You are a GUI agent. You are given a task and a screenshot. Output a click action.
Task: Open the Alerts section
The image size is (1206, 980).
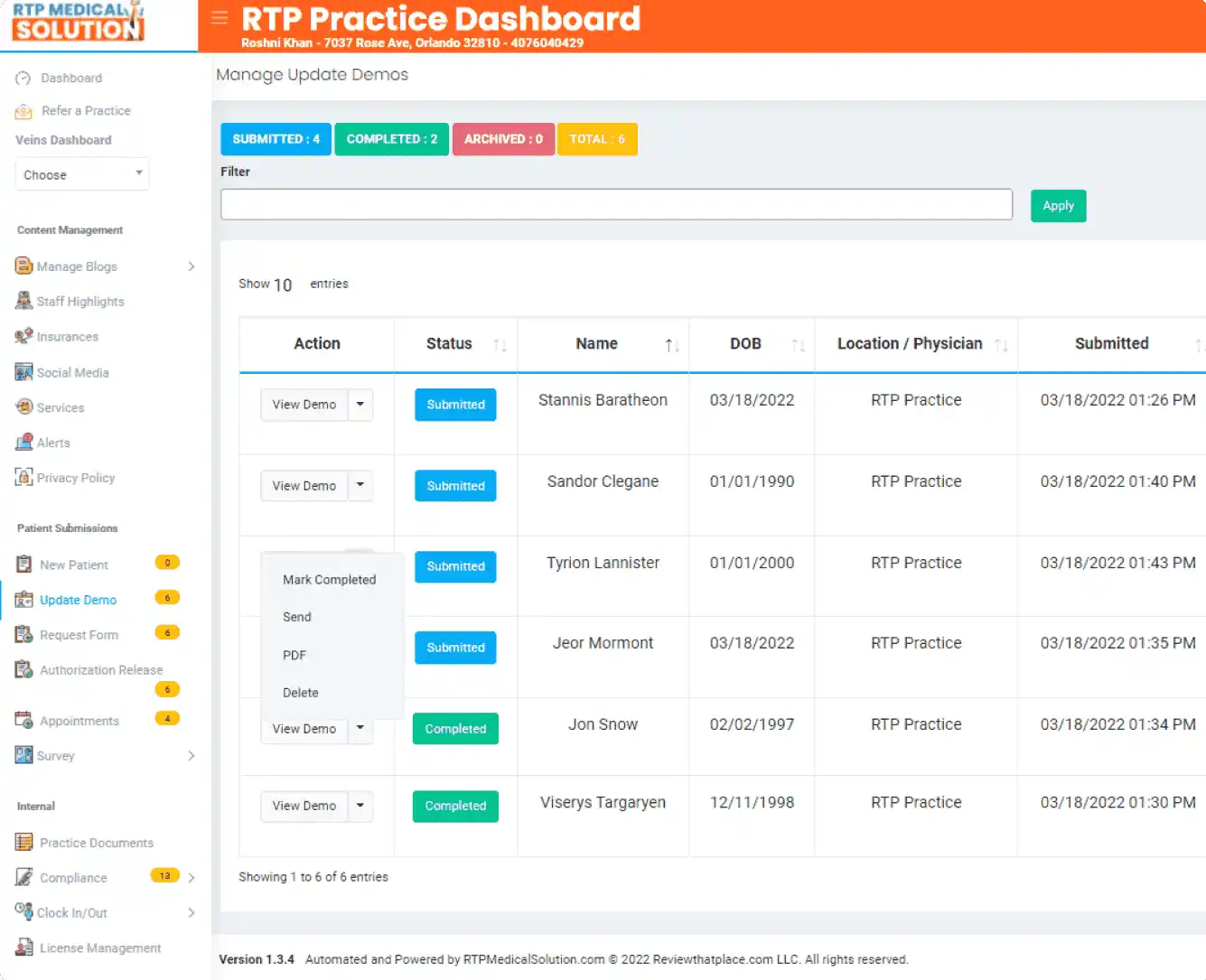coord(23,442)
